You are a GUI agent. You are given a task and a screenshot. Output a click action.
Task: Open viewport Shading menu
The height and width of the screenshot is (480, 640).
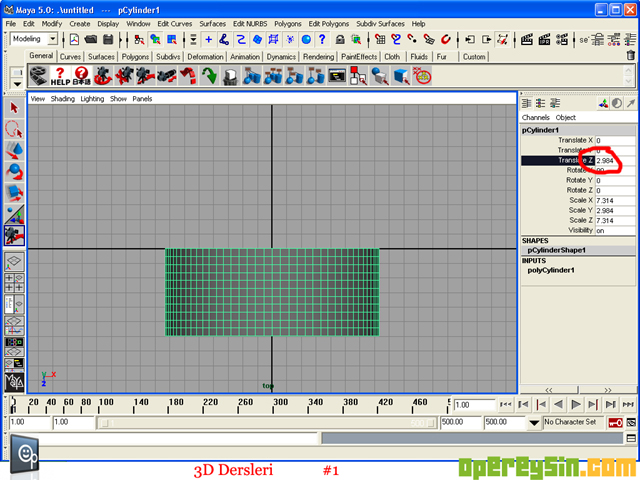click(62, 99)
